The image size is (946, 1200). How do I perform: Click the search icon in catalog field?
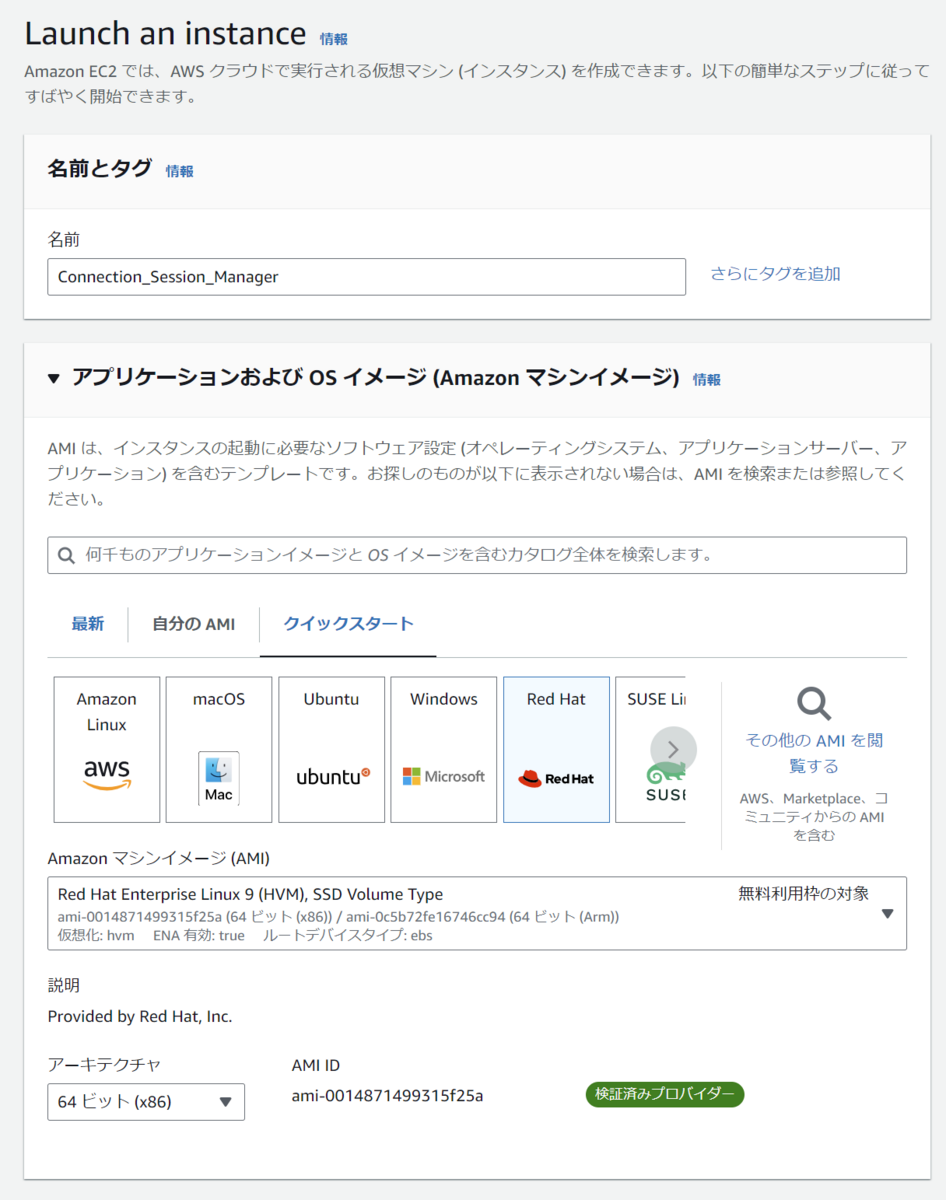pos(67,555)
